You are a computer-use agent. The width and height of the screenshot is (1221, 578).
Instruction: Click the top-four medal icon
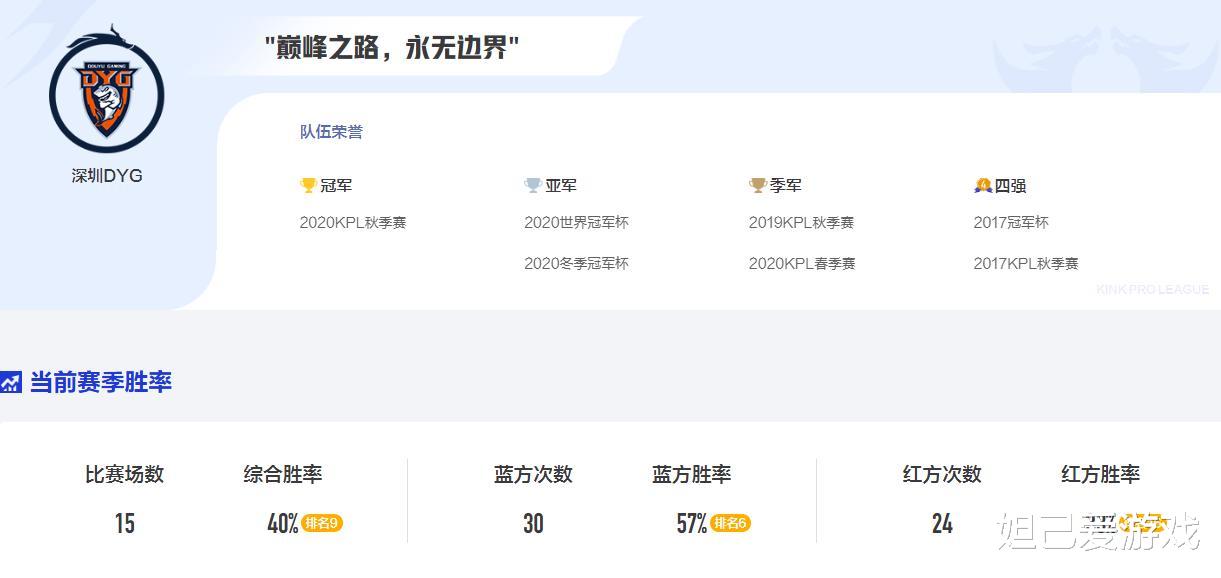(983, 185)
